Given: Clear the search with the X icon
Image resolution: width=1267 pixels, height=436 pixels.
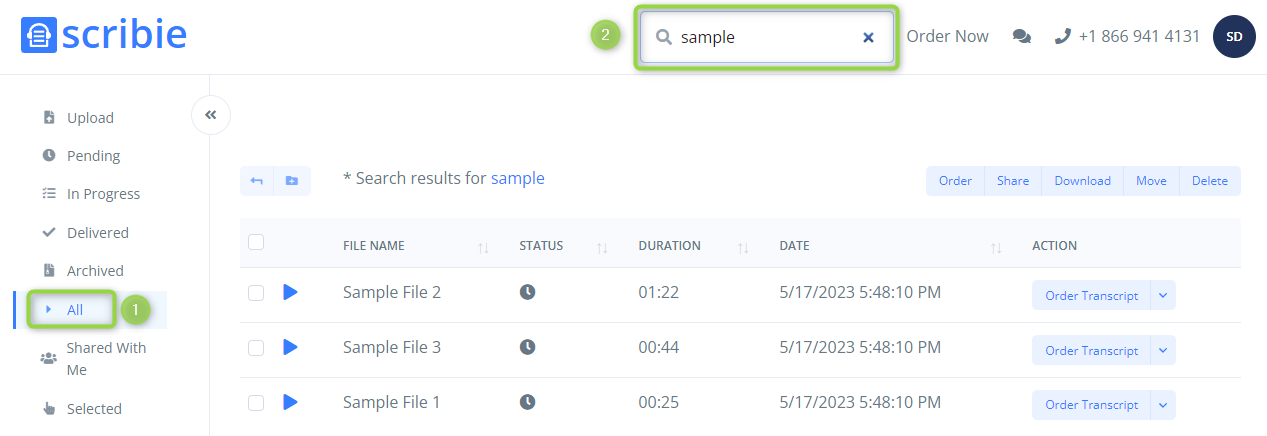Looking at the screenshot, I should 868,37.
